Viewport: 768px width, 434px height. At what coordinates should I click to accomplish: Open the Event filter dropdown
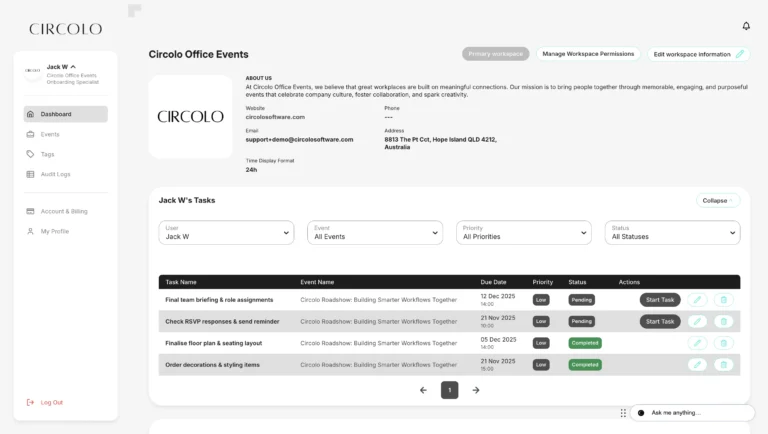tap(374, 233)
